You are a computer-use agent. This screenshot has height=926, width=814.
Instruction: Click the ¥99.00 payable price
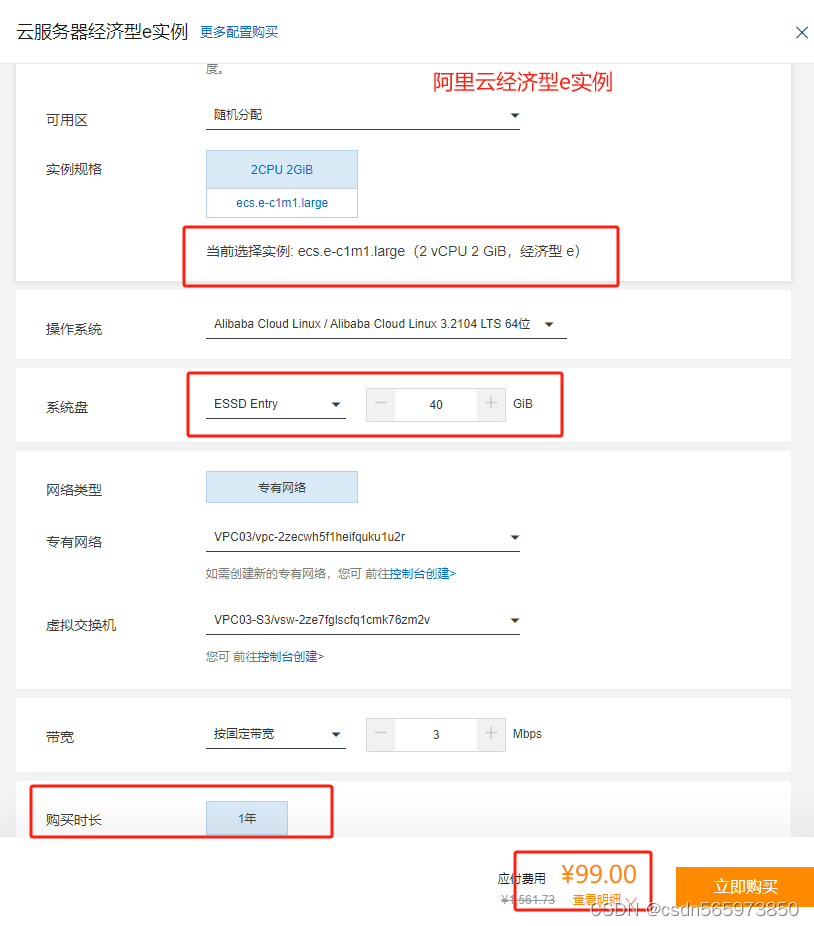point(598,874)
